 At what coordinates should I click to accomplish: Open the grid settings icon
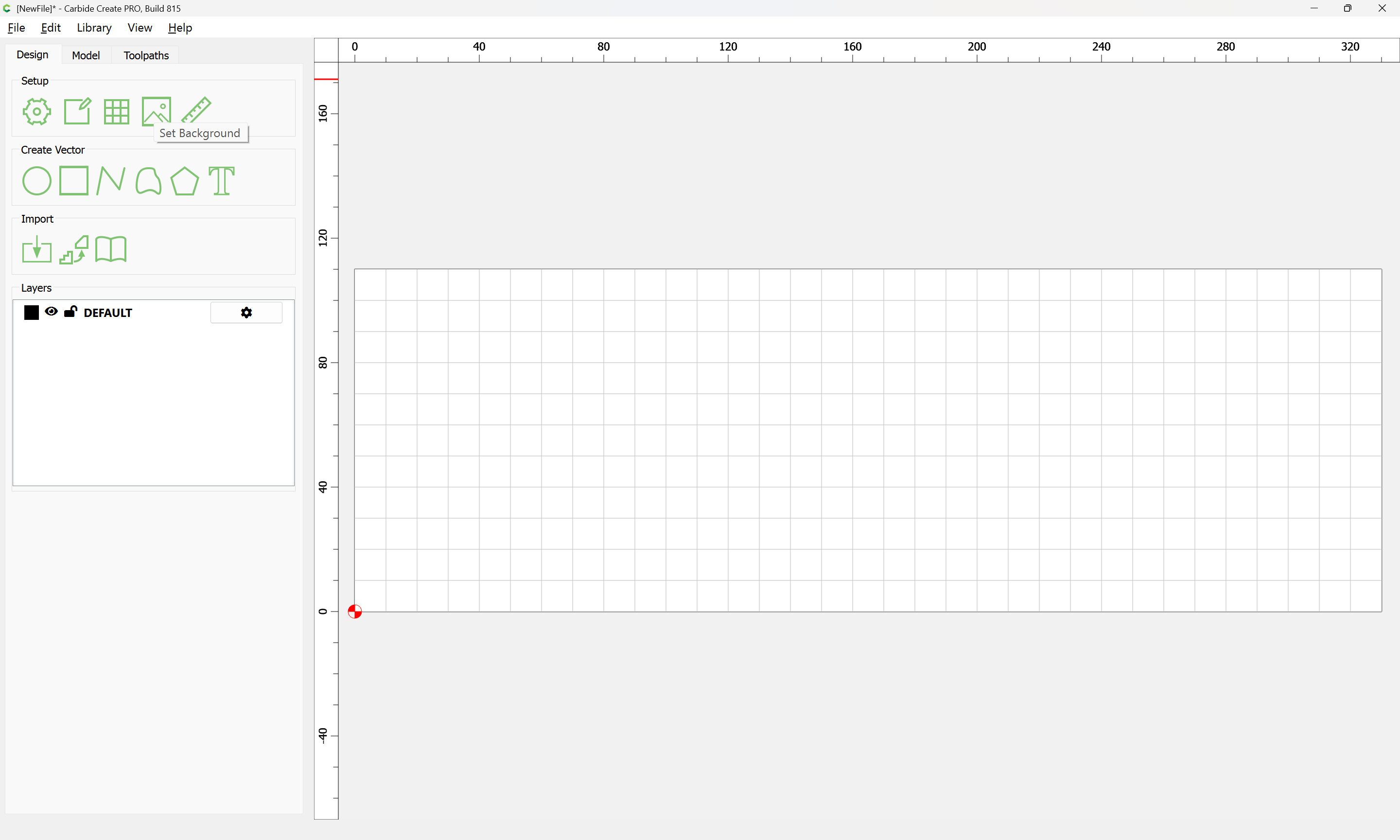coord(117,111)
